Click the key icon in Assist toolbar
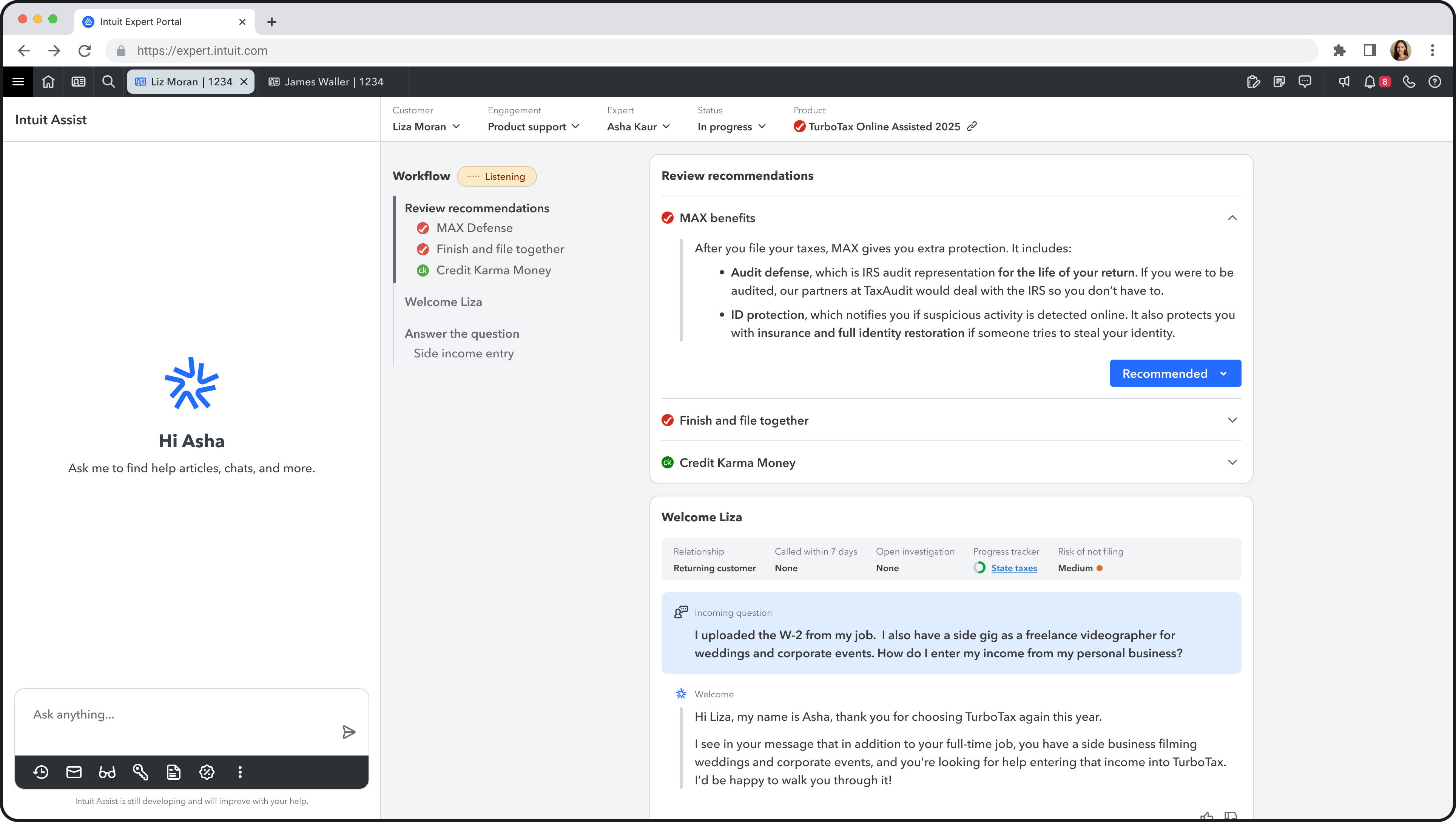The width and height of the screenshot is (1456, 822). pyautogui.click(x=140, y=772)
